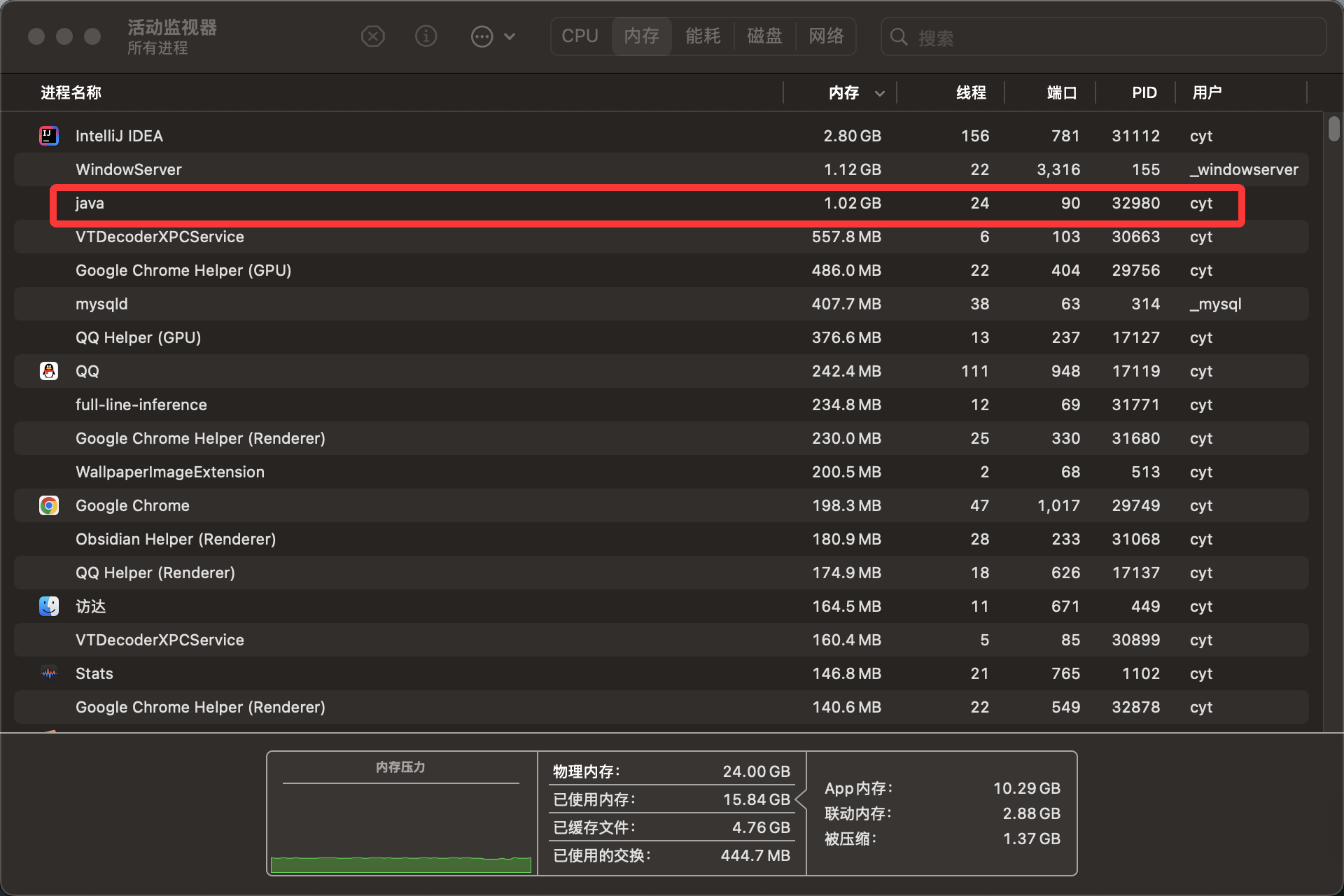Click the stop process X icon

[373, 36]
